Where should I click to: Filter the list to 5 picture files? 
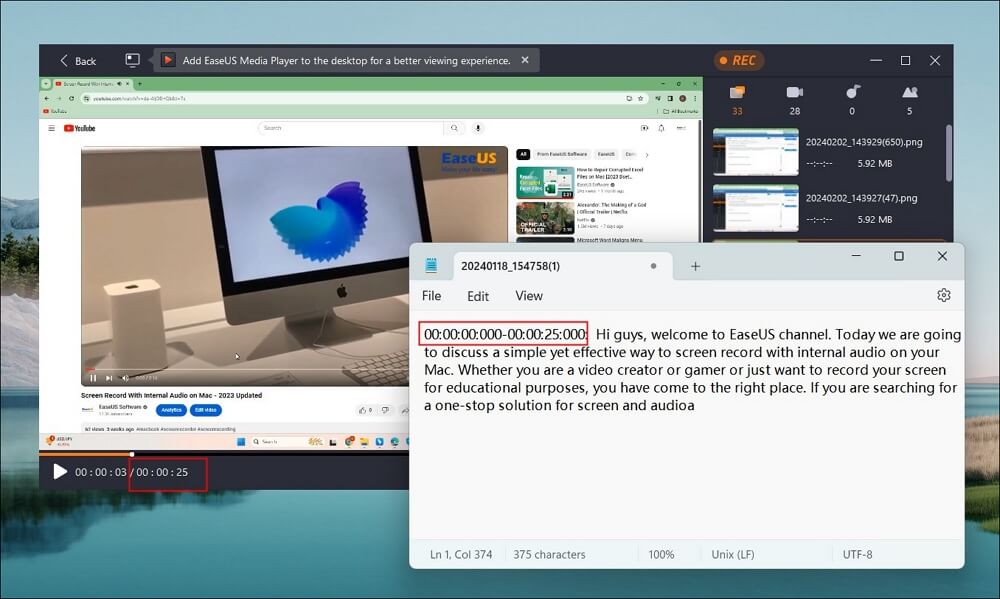click(x=910, y=100)
